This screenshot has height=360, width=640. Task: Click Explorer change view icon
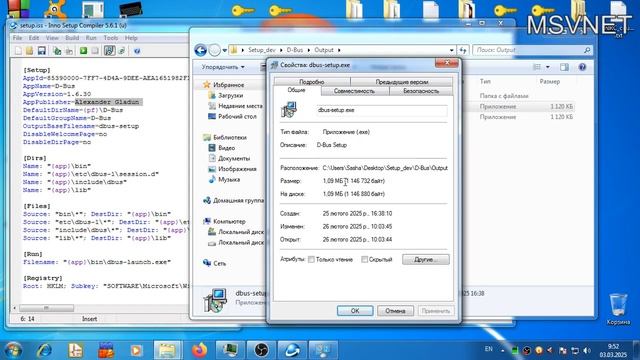tap(537, 67)
